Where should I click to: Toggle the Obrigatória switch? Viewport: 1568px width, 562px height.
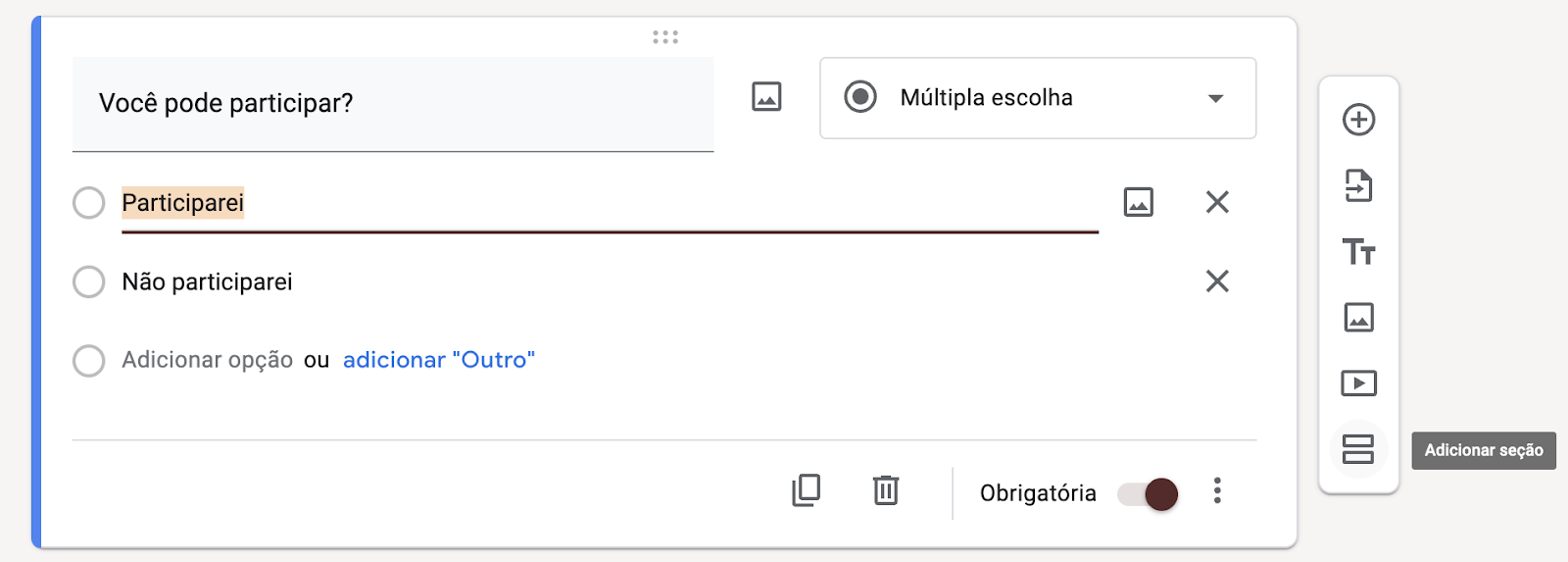pyautogui.click(x=1149, y=493)
